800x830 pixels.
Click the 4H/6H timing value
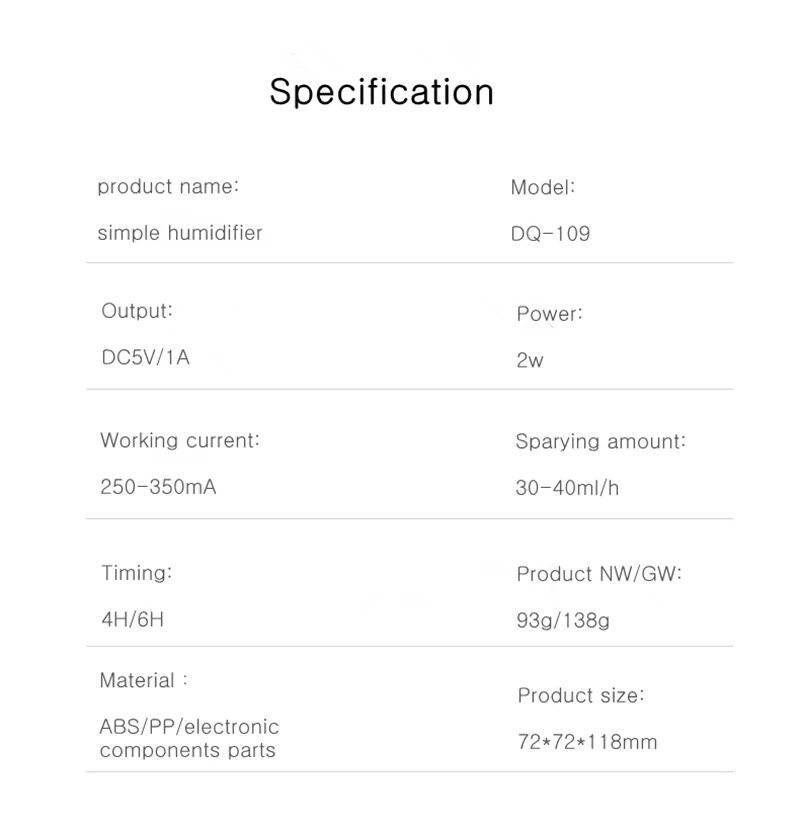132,619
